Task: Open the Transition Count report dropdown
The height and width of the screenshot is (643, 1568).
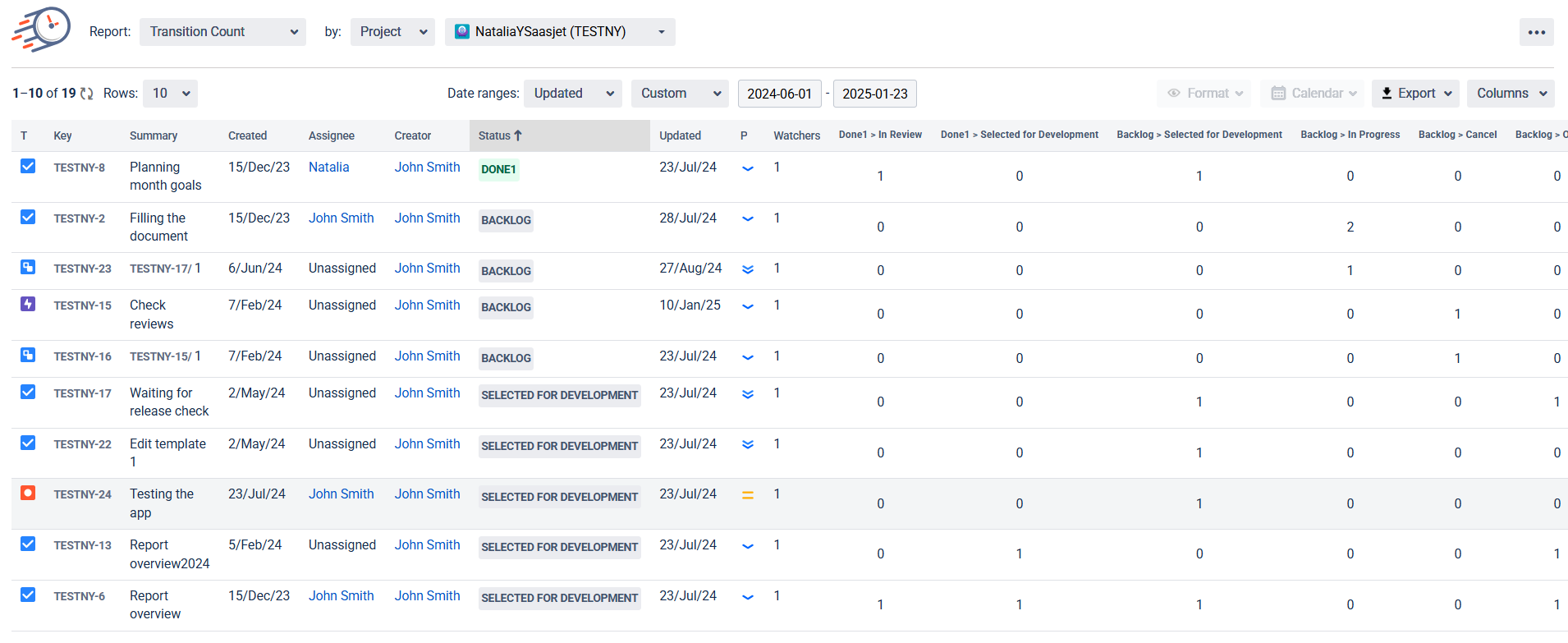Action: (222, 32)
